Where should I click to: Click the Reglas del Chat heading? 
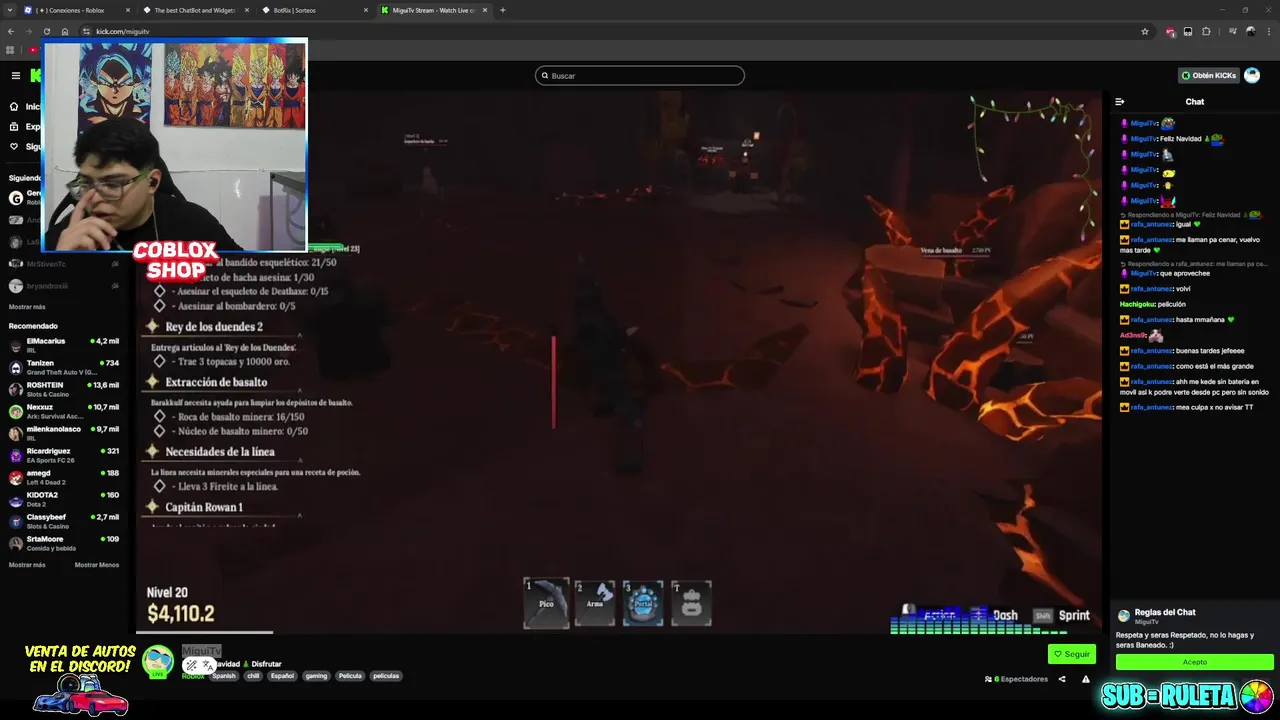(1166, 612)
